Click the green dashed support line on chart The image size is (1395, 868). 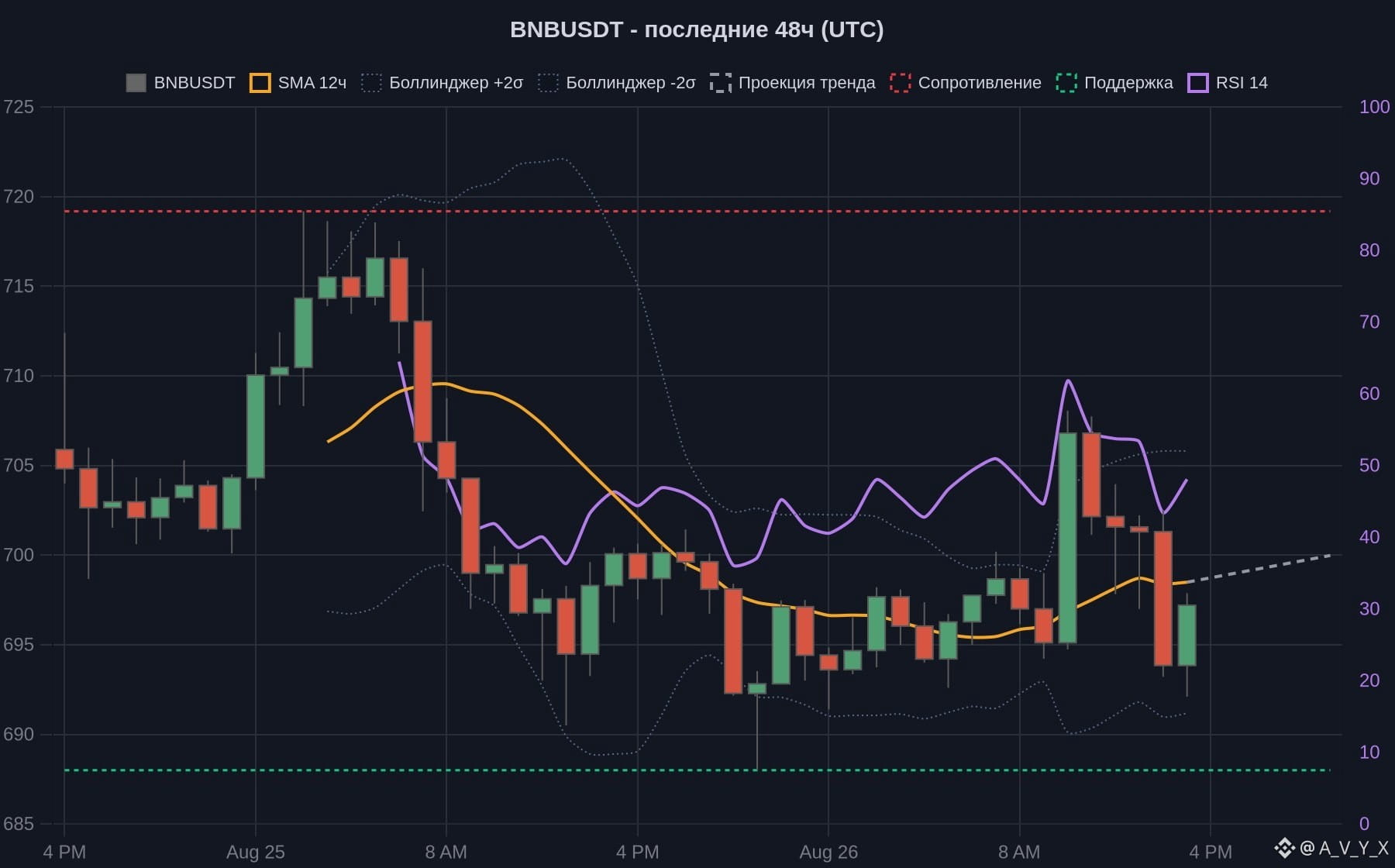coord(697,770)
